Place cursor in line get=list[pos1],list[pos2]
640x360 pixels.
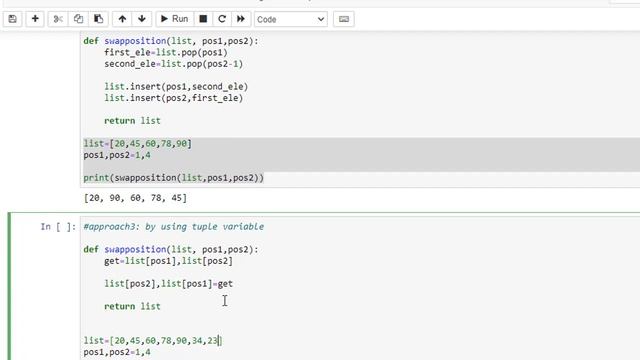(x=168, y=261)
